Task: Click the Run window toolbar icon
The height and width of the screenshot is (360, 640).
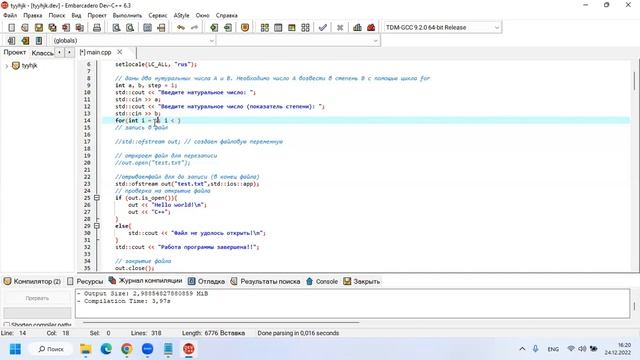Action: tap(278, 27)
